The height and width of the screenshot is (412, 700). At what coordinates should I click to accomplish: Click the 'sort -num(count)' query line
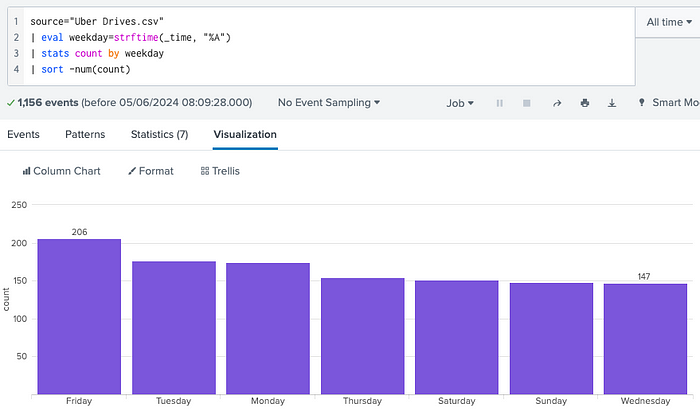click(81, 69)
